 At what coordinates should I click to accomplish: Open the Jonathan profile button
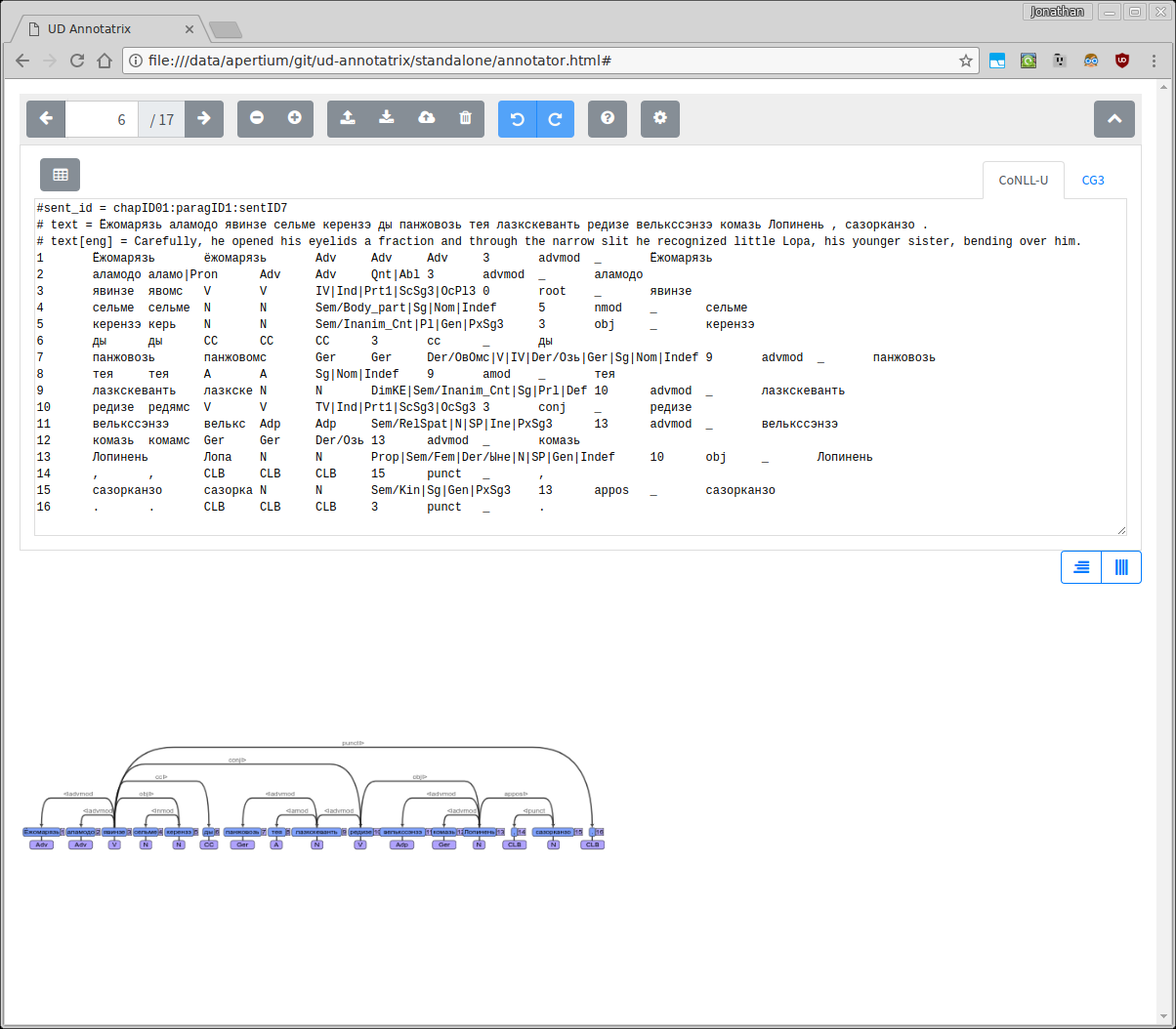[1056, 12]
